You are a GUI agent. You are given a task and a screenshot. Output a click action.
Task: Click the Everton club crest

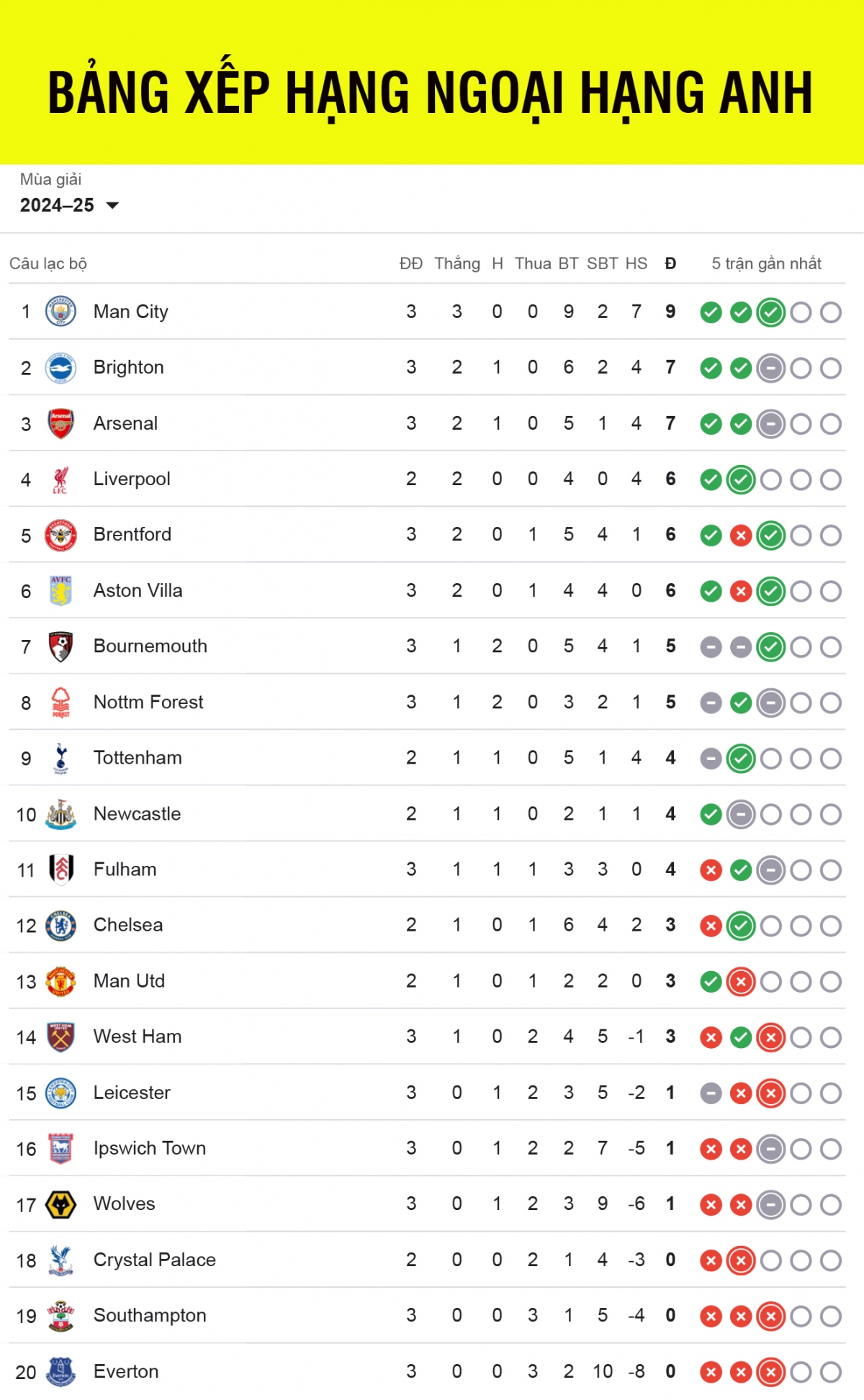coord(60,1372)
